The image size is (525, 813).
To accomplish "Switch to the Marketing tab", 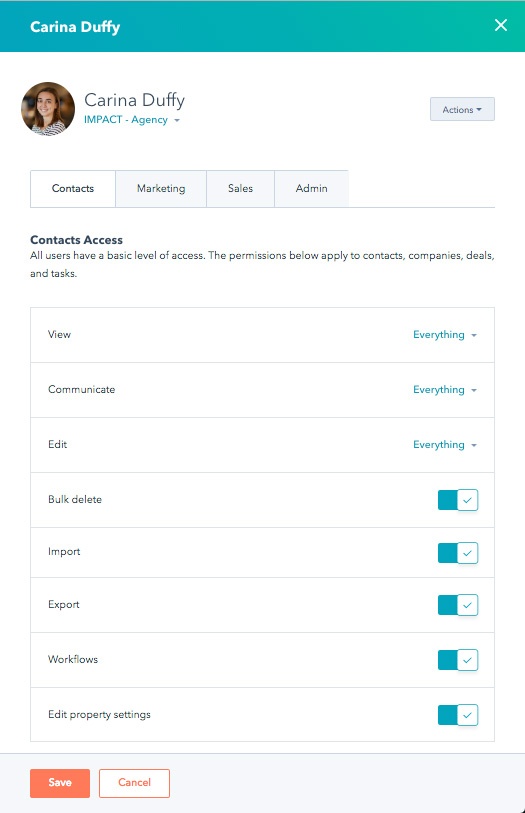I will pos(161,189).
